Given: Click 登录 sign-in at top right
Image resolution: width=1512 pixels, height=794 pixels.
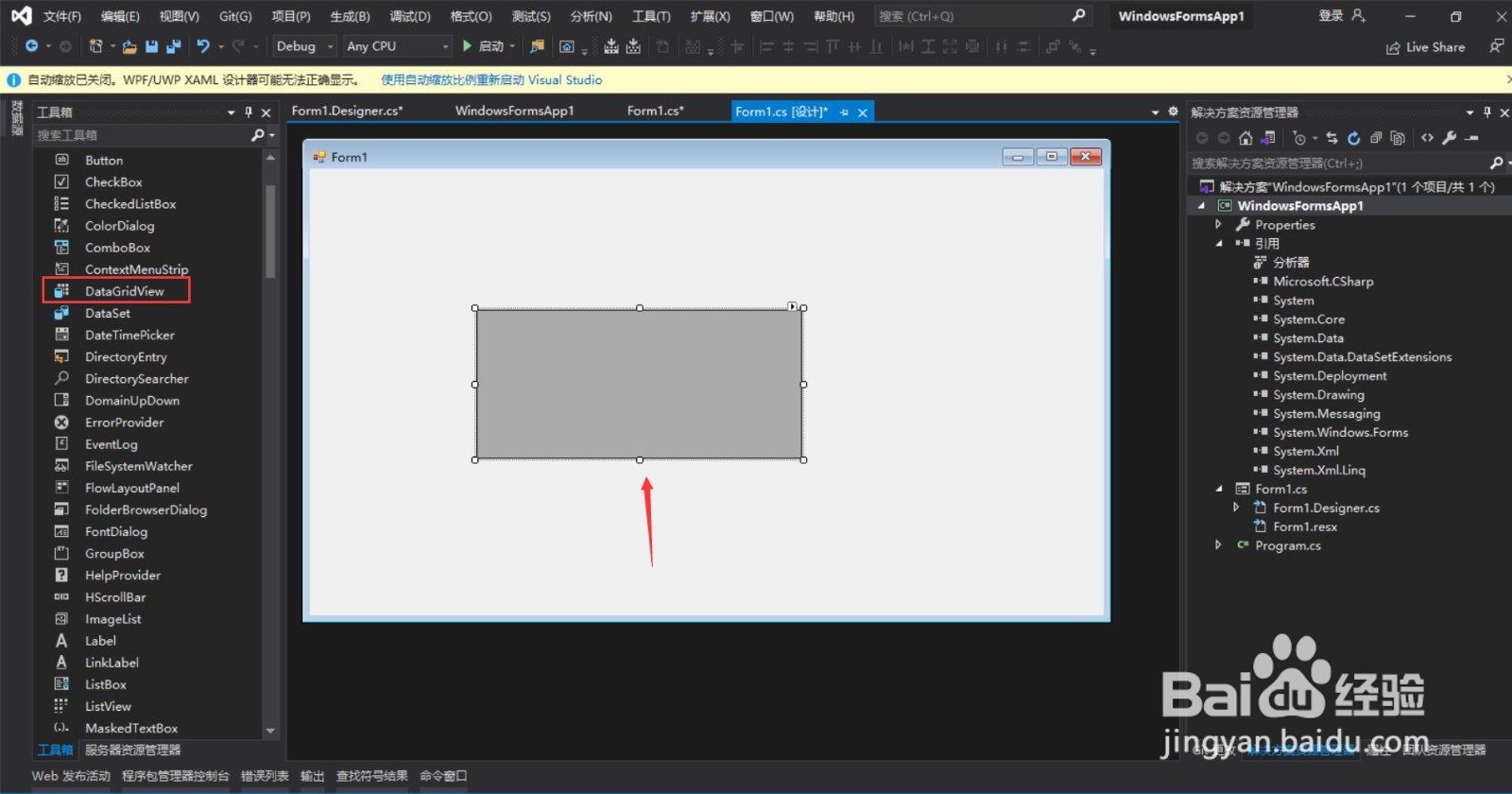Looking at the screenshot, I should [x=1331, y=16].
